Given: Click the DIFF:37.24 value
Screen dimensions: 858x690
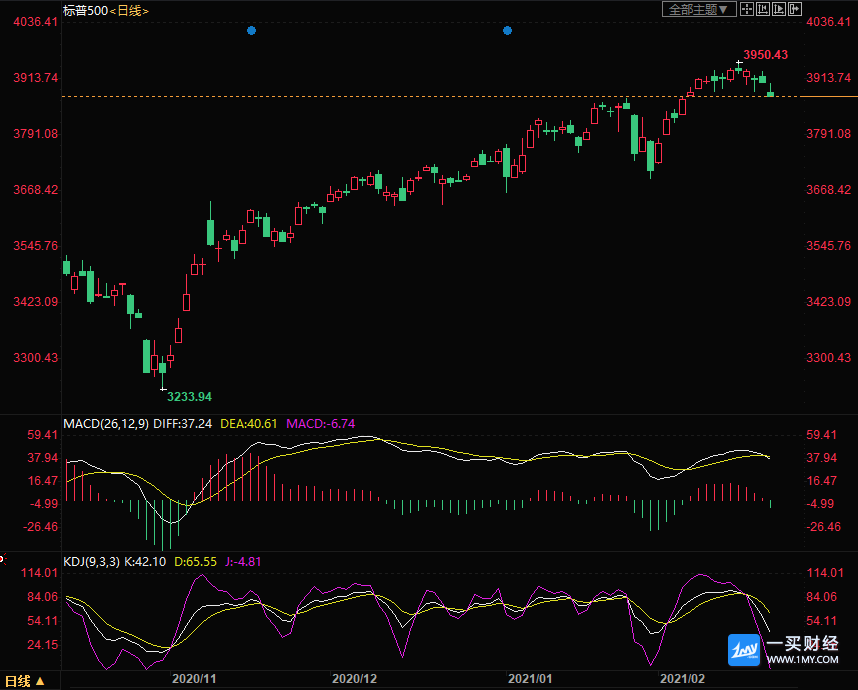Looking at the screenshot, I should (182, 424).
